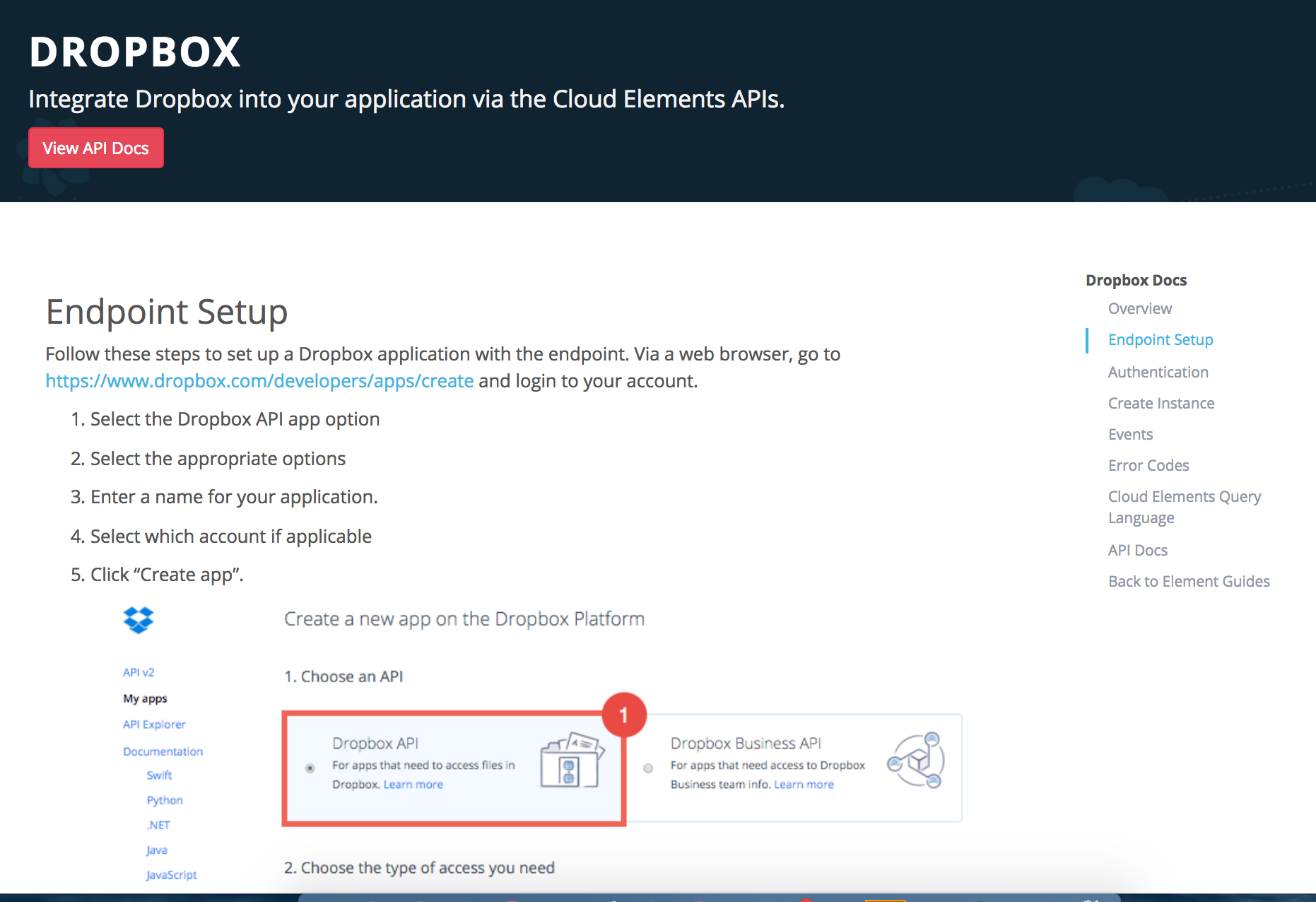Click step 'Click "Create app".'
The height and width of the screenshot is (902, 1316).
pyautogui.click(x=167, y=575)
